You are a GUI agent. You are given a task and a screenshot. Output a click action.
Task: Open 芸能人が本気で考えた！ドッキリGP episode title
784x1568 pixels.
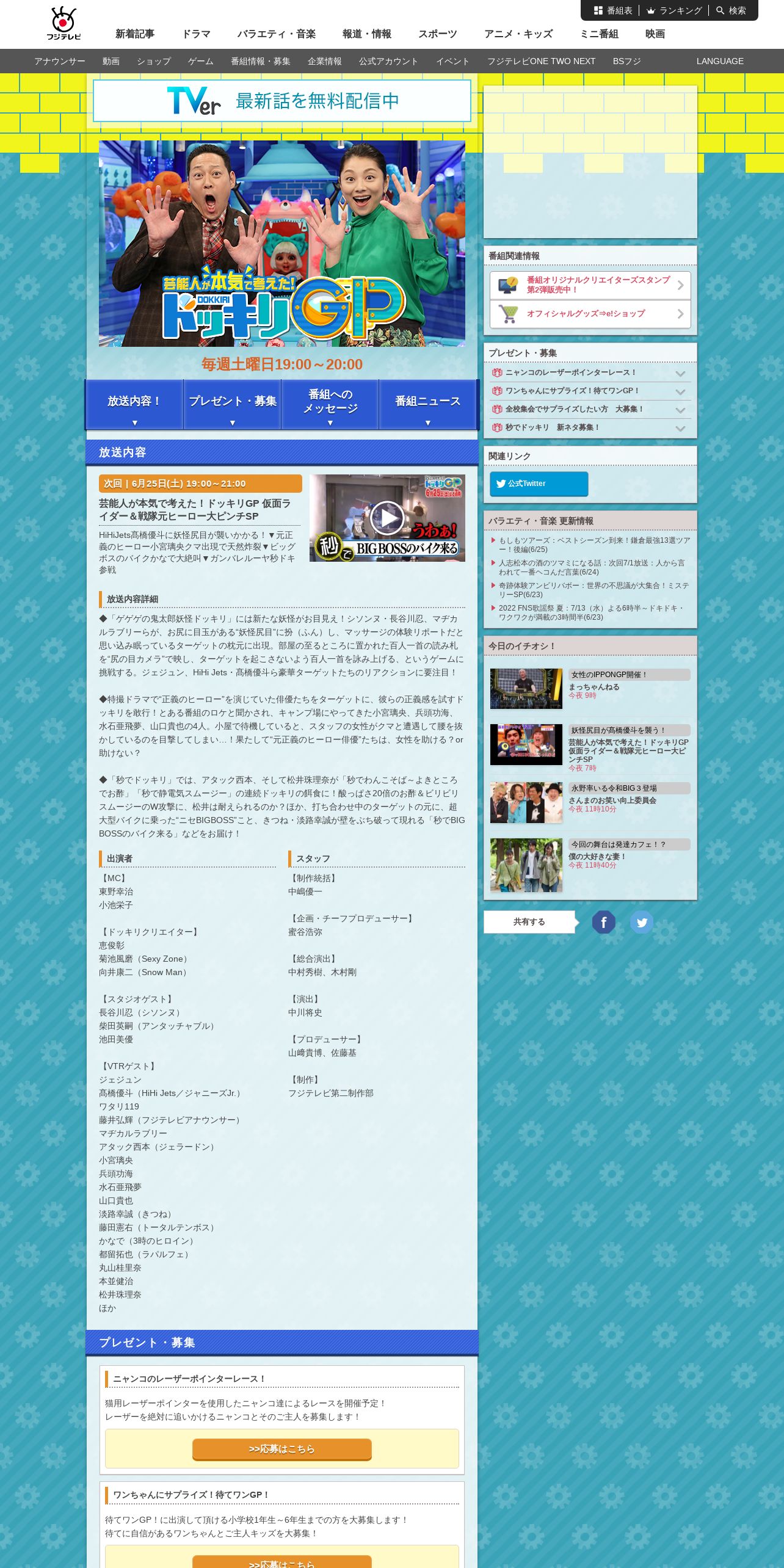coord(195,510)
